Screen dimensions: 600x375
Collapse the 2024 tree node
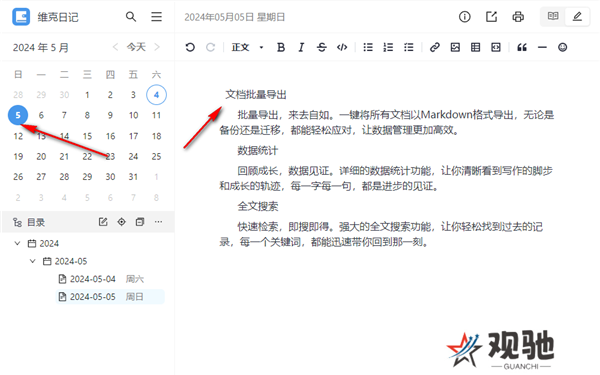(17, 243)
